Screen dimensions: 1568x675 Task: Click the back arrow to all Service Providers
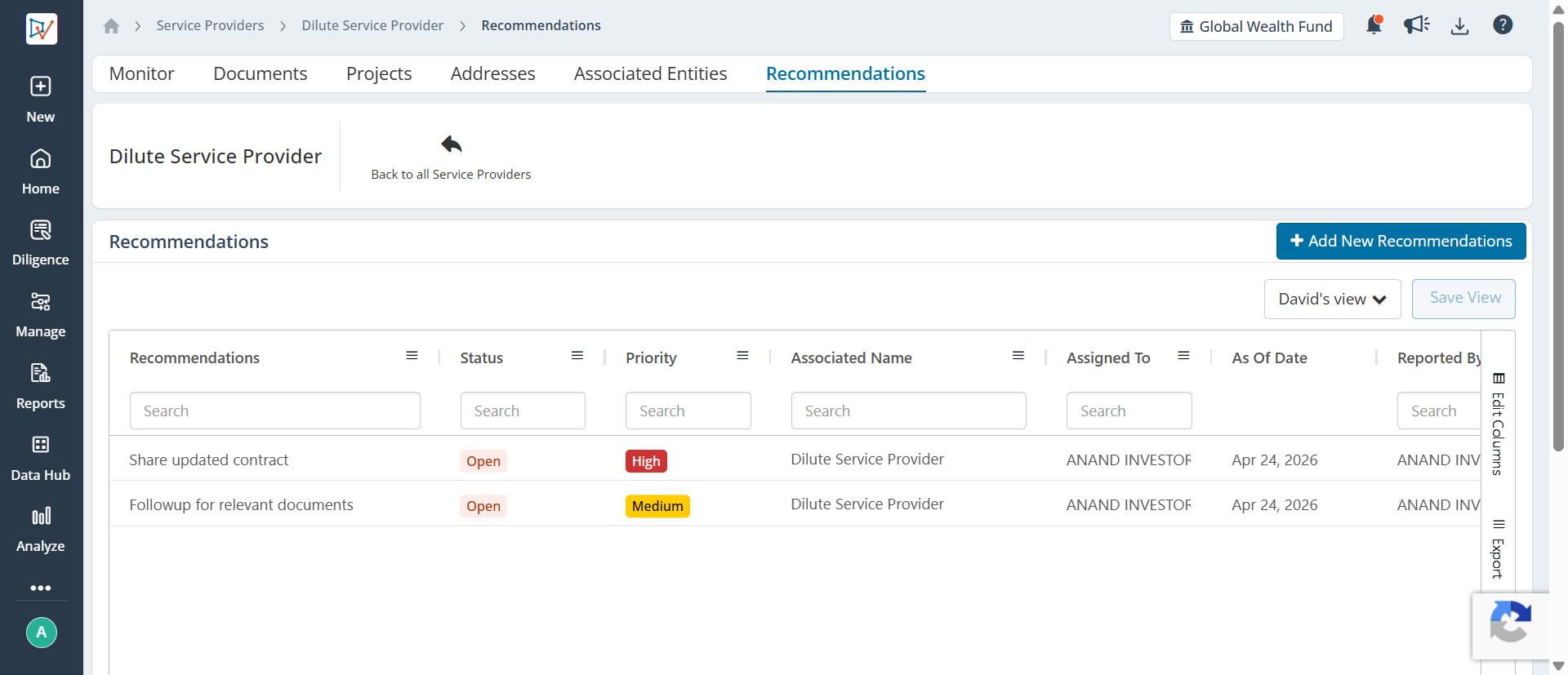coord(451,144)
